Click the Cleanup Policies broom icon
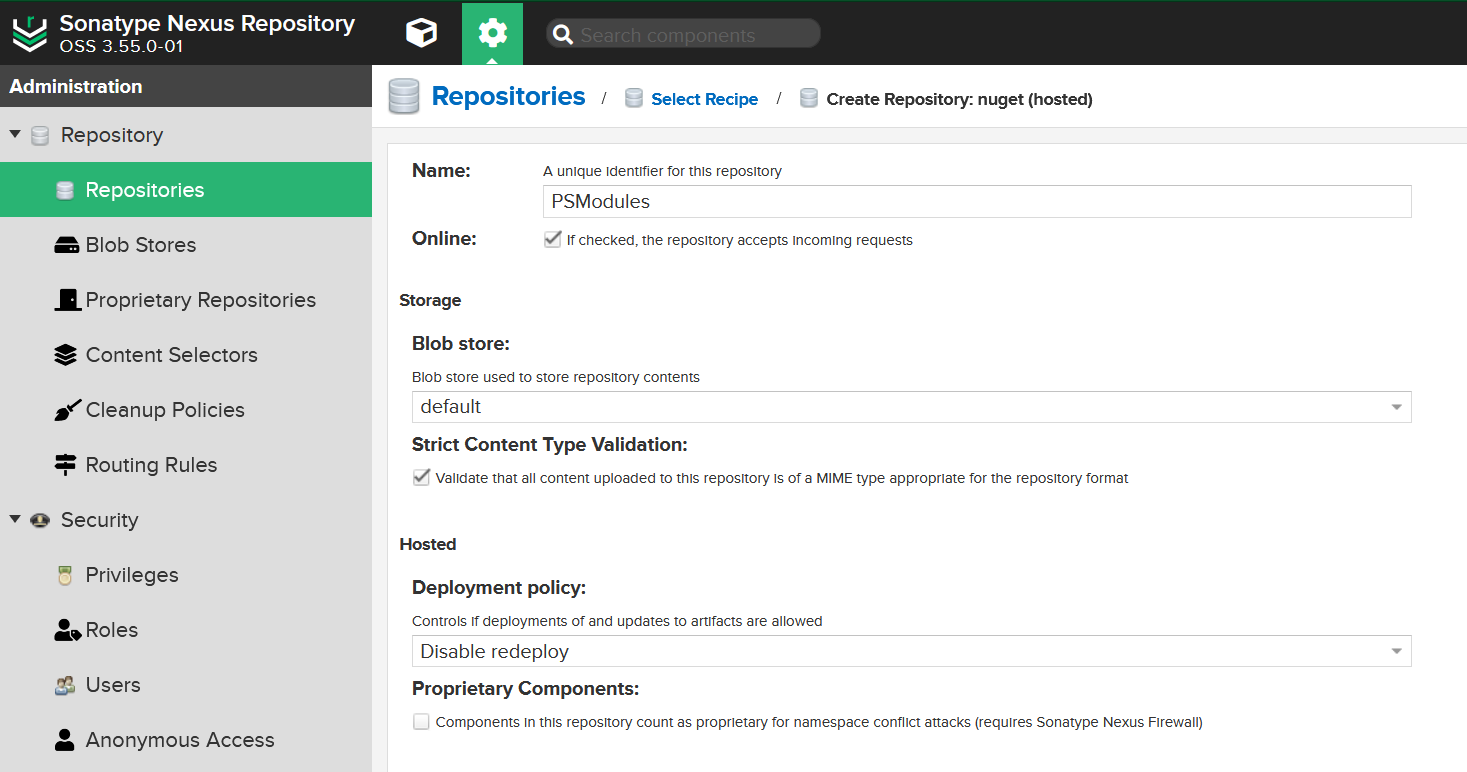Image resolution: width=1467 pixels, height=772 pixels. point(67,410)
